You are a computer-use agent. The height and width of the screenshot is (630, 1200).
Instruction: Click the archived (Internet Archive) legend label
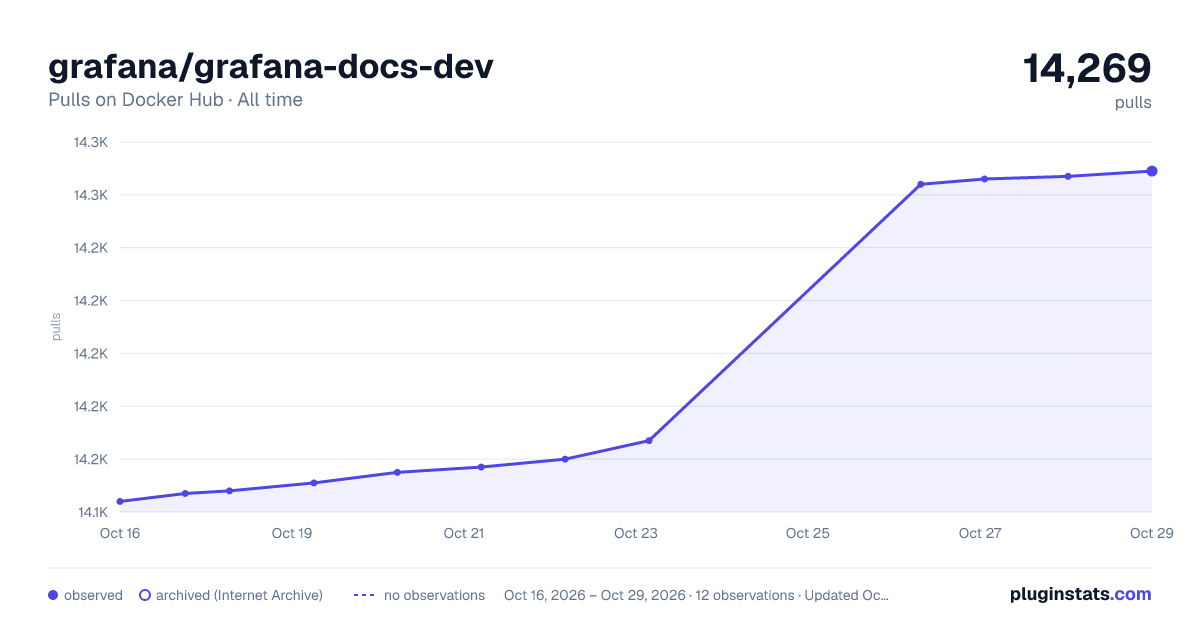pyautogui.click(x=239, y=595)
